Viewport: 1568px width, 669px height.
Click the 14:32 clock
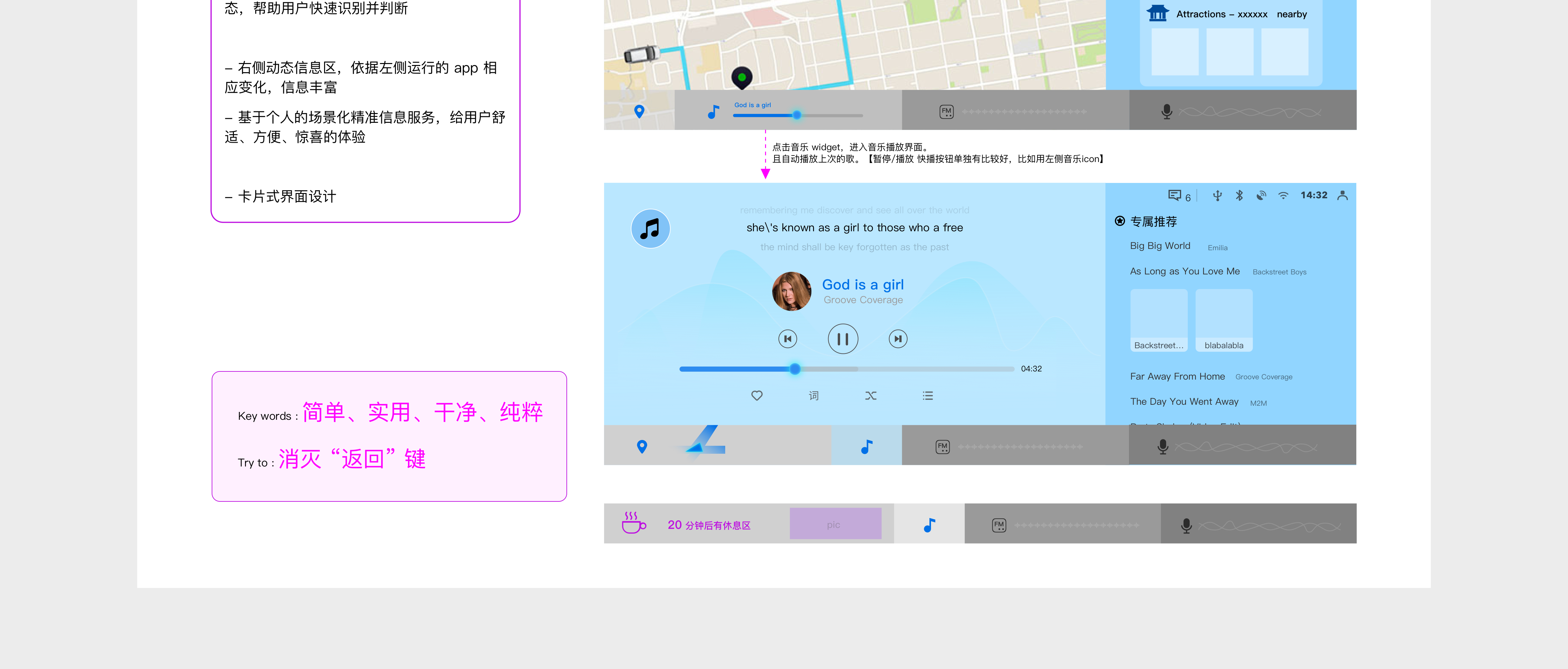[1314, 195]
